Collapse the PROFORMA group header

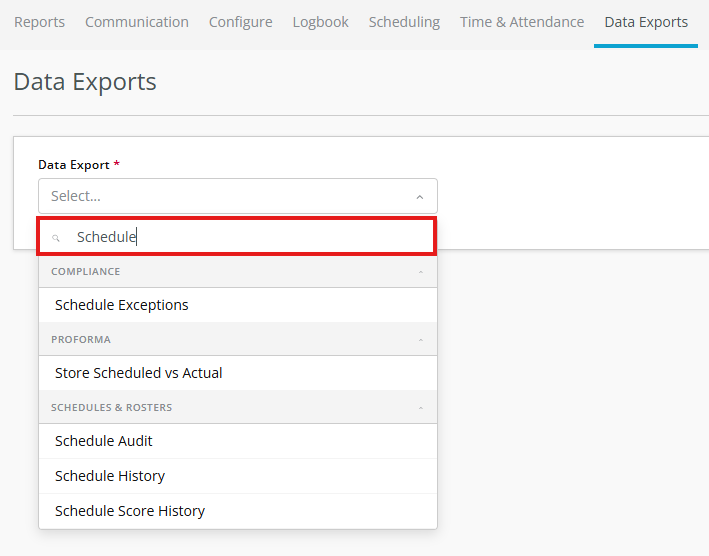238,339
